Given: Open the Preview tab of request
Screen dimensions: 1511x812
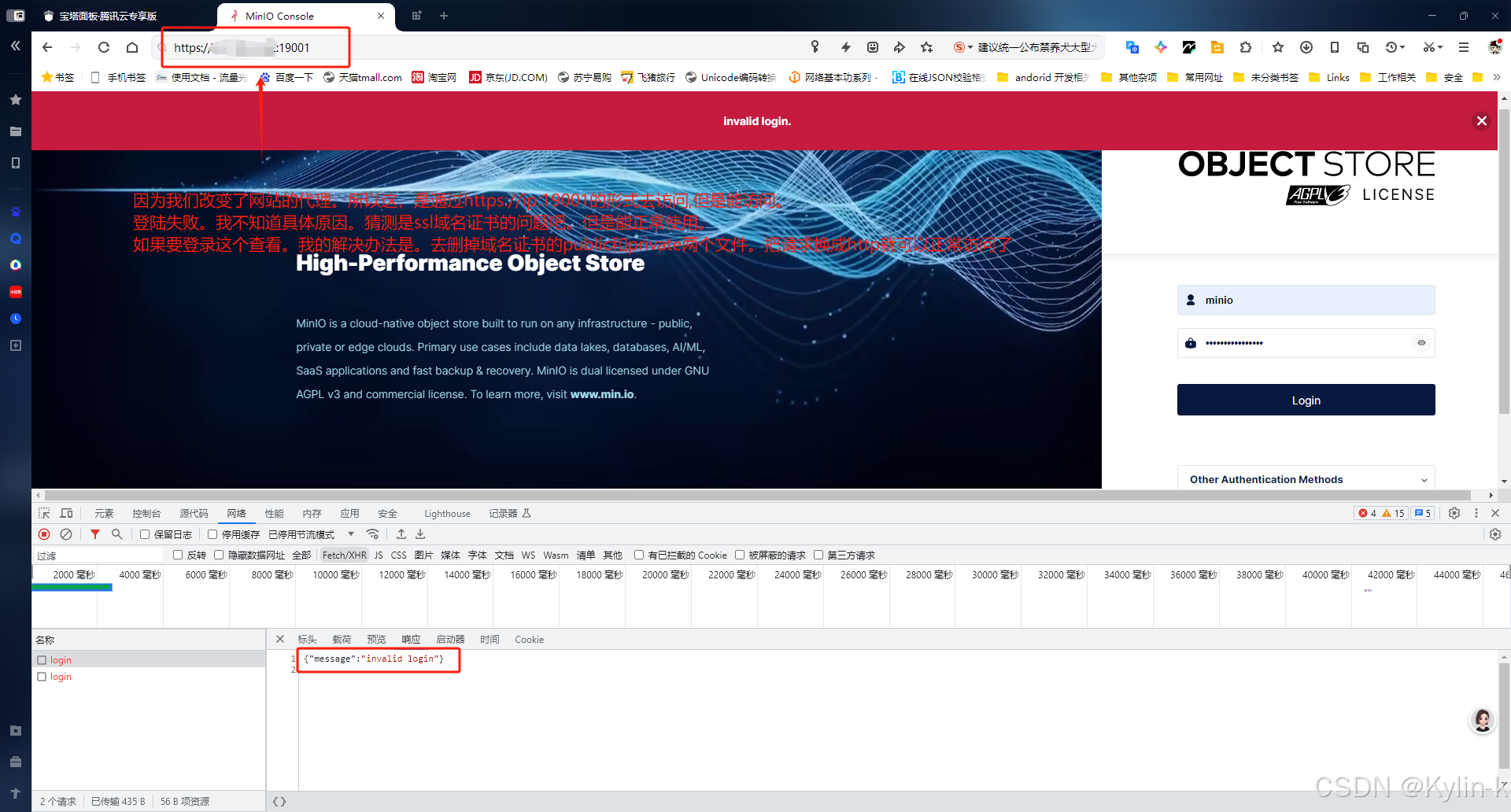Looking at the screenshot, I should tap(376, 639).
